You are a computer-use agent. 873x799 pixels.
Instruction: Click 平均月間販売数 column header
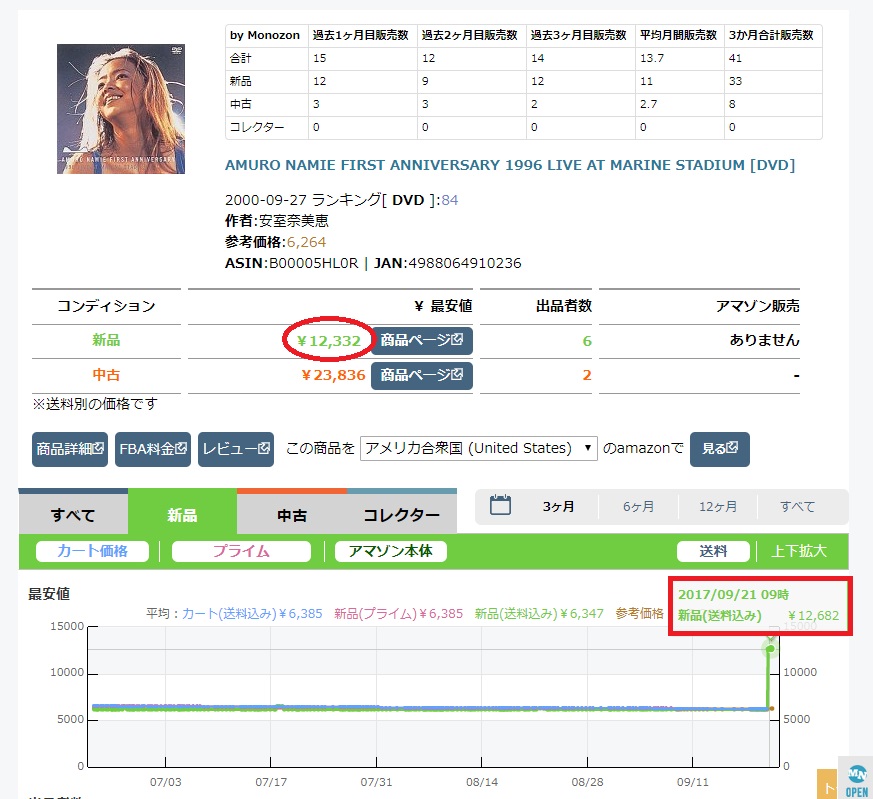point(678,35)
